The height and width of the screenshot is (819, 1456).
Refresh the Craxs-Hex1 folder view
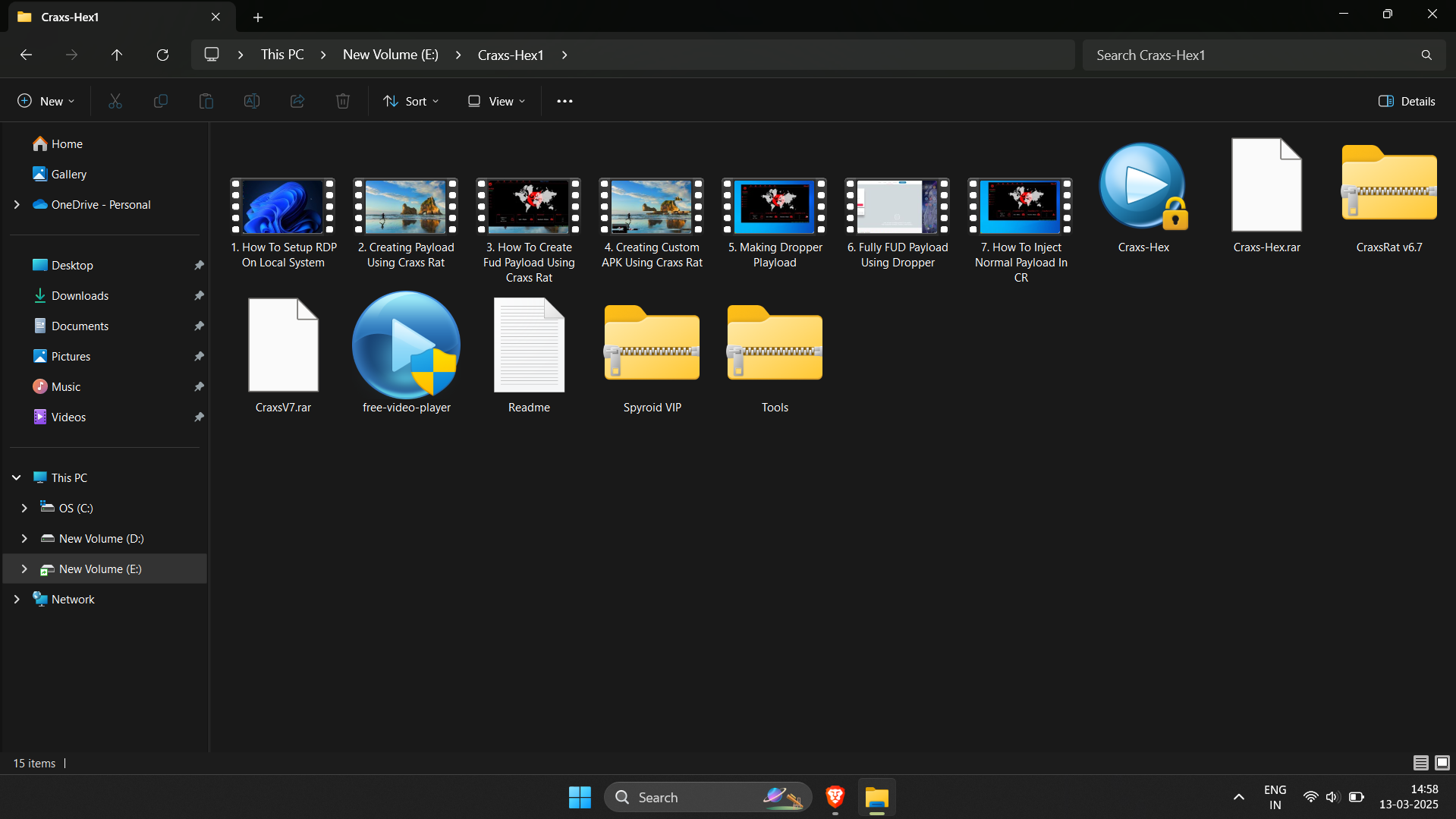pos(162,55)
